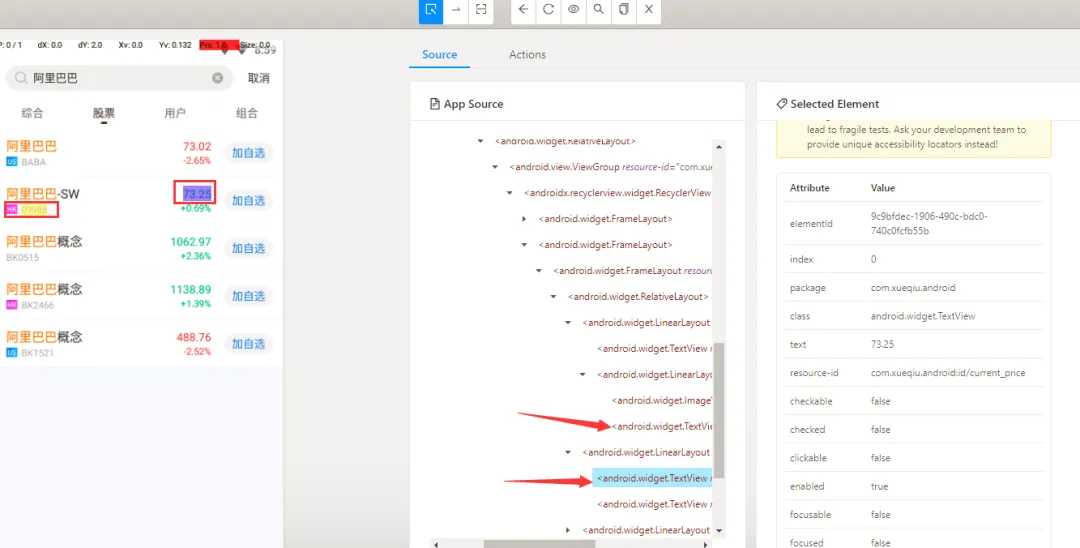Click the elementId value 9c9bfdec-1906-490c
This screenshot has height=548, width=1080.
click(929, 223)
